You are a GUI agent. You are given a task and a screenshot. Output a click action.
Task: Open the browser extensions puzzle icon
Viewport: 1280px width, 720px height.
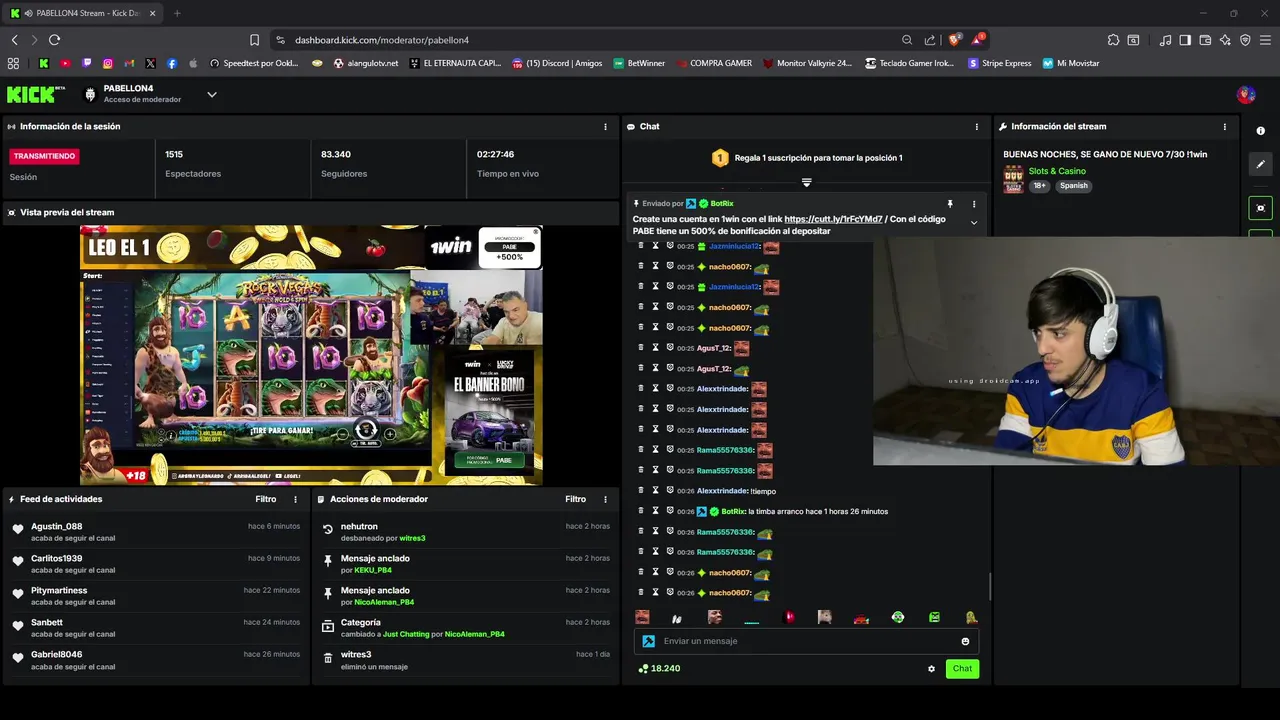pyautogui.click(x=1113, y=40)
